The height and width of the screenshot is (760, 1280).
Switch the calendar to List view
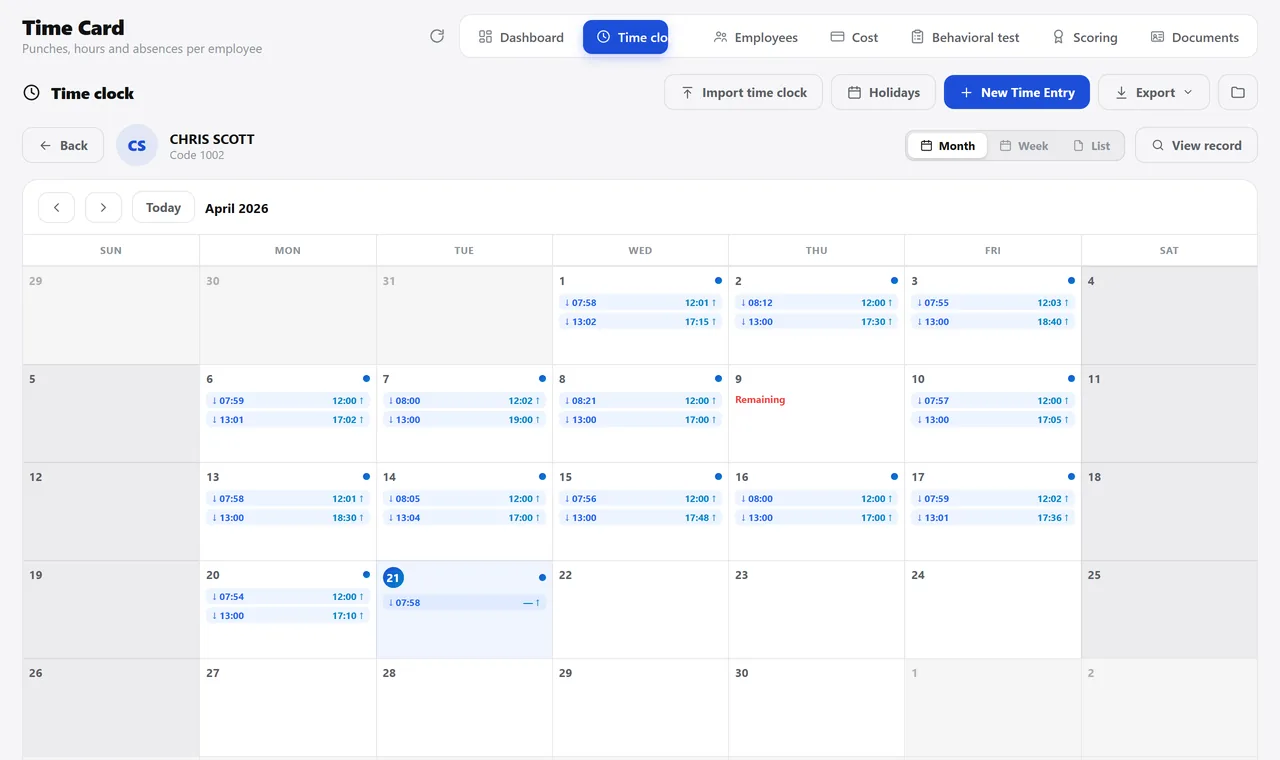(x=1092, y=145)
